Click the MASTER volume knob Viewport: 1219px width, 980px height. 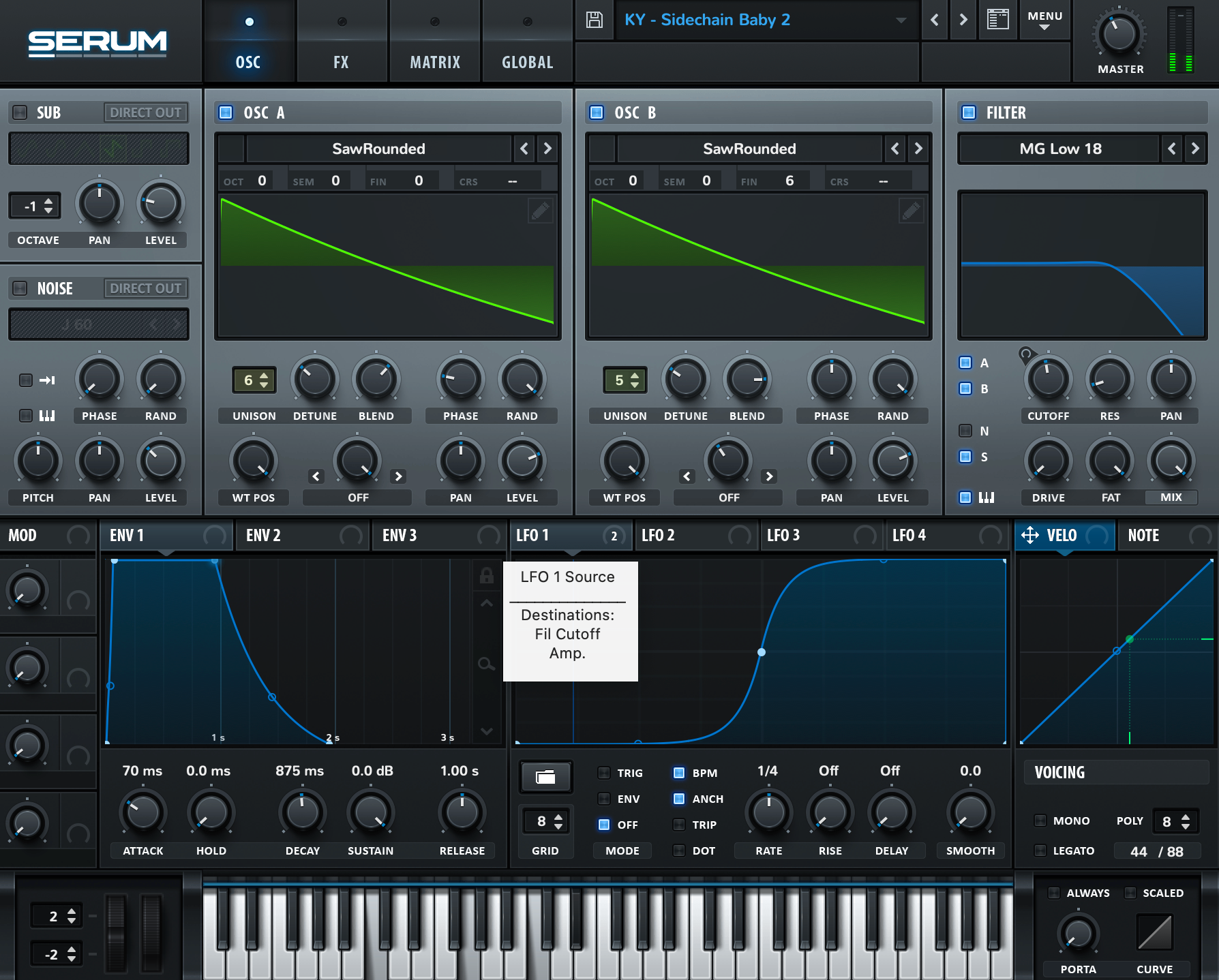pos(1119,33)
